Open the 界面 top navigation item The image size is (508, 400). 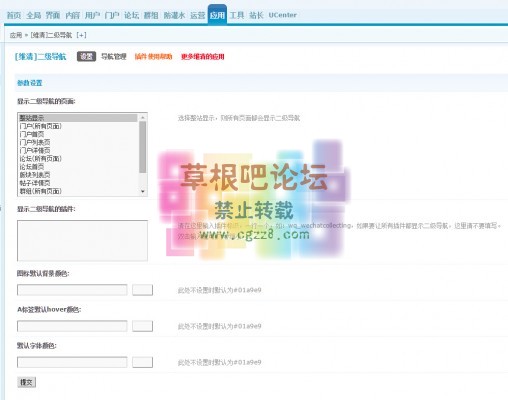[53, 15]
